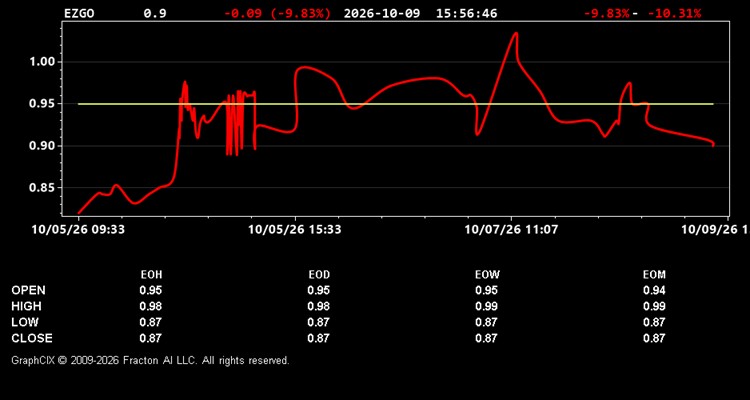Image resolution: width=750 pixels, height=400 pixels.
Task: Click the 0.90 y-axis label
Action: [44, 146]
